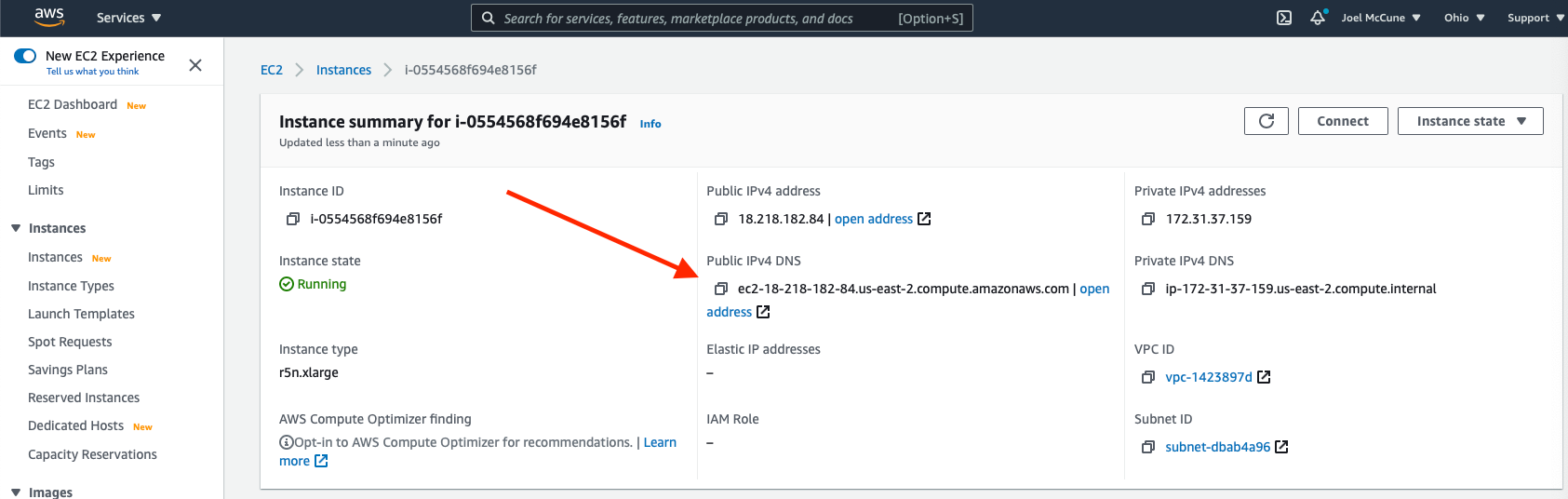The image size is (1568, 499).
Task: Open EC2 Dashboard in sidebar
Action: tap(73, 104)
